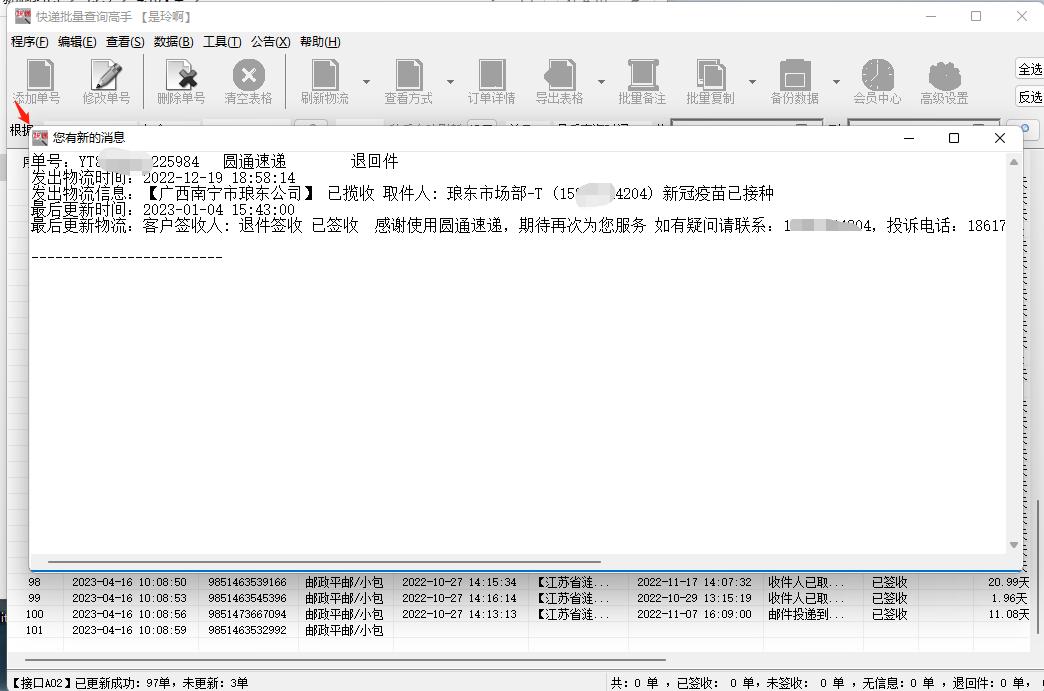Viewport: 1044px width, 691px height.
Task: Click the 反选 invert-selection button
Action: [1032, 94]
